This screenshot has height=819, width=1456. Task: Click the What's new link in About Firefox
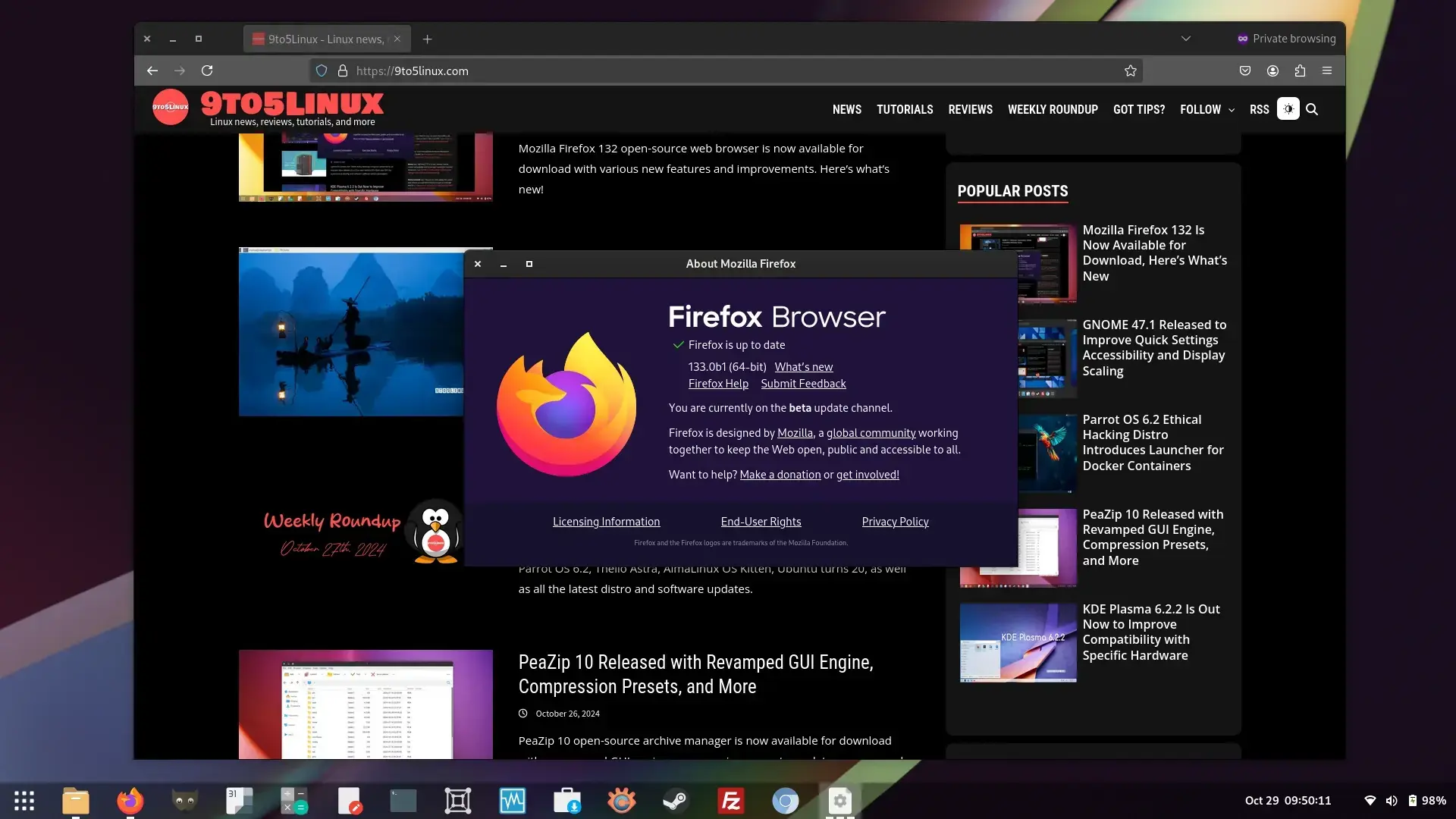(x=804, y=366)
